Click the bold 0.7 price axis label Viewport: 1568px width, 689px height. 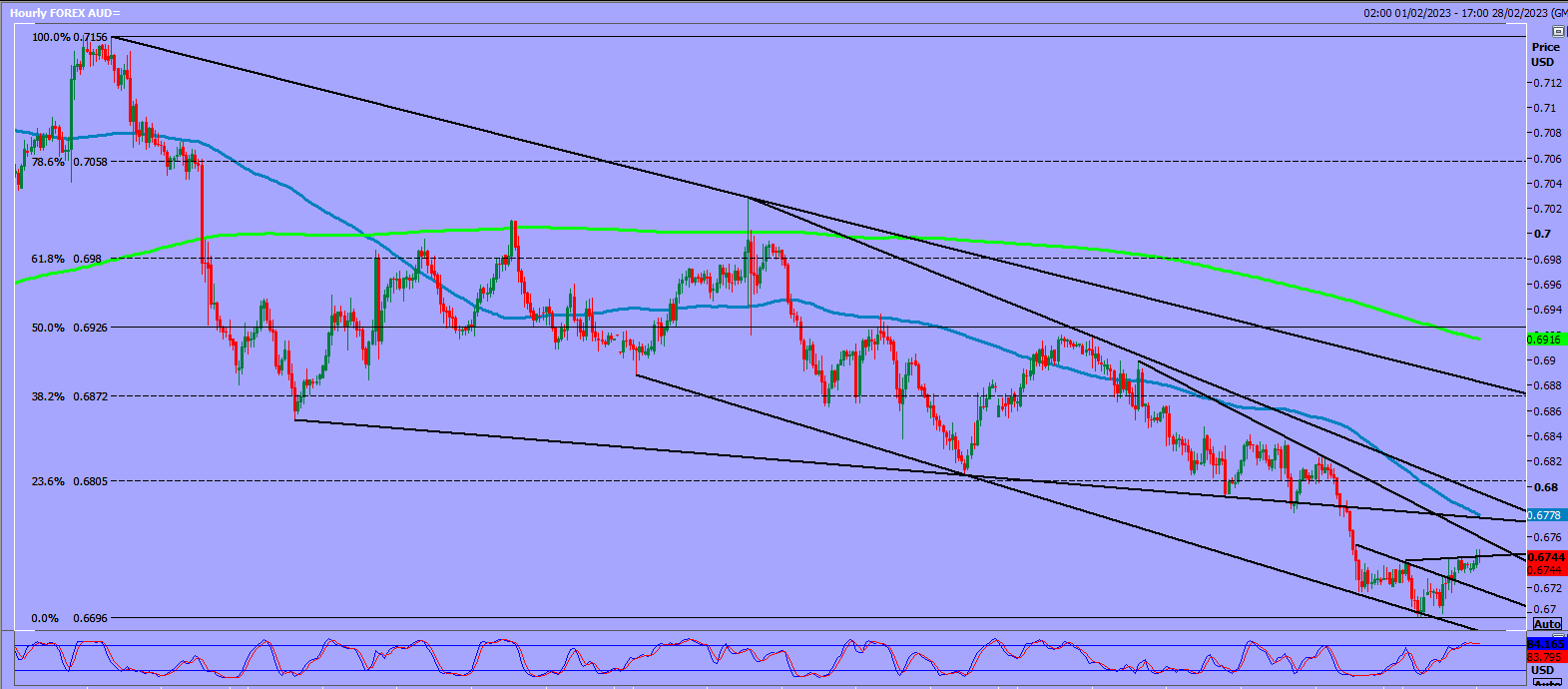(1543, 234)
